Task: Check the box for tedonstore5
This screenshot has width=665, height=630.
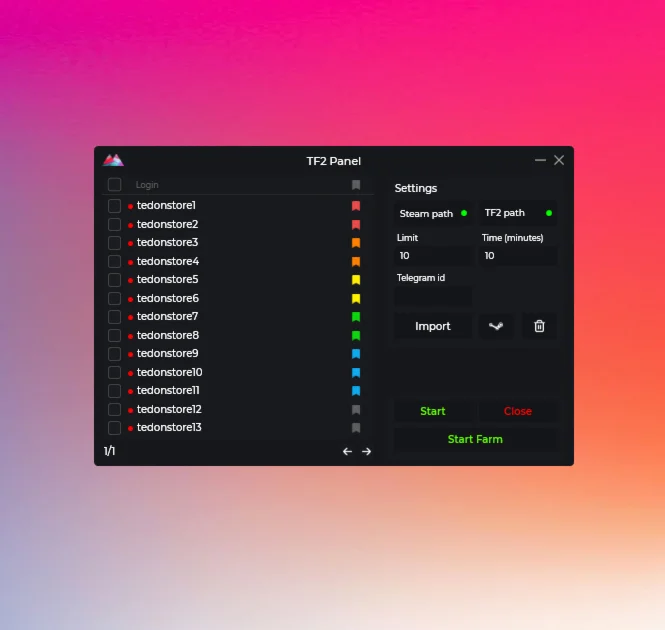Action: 115,280
